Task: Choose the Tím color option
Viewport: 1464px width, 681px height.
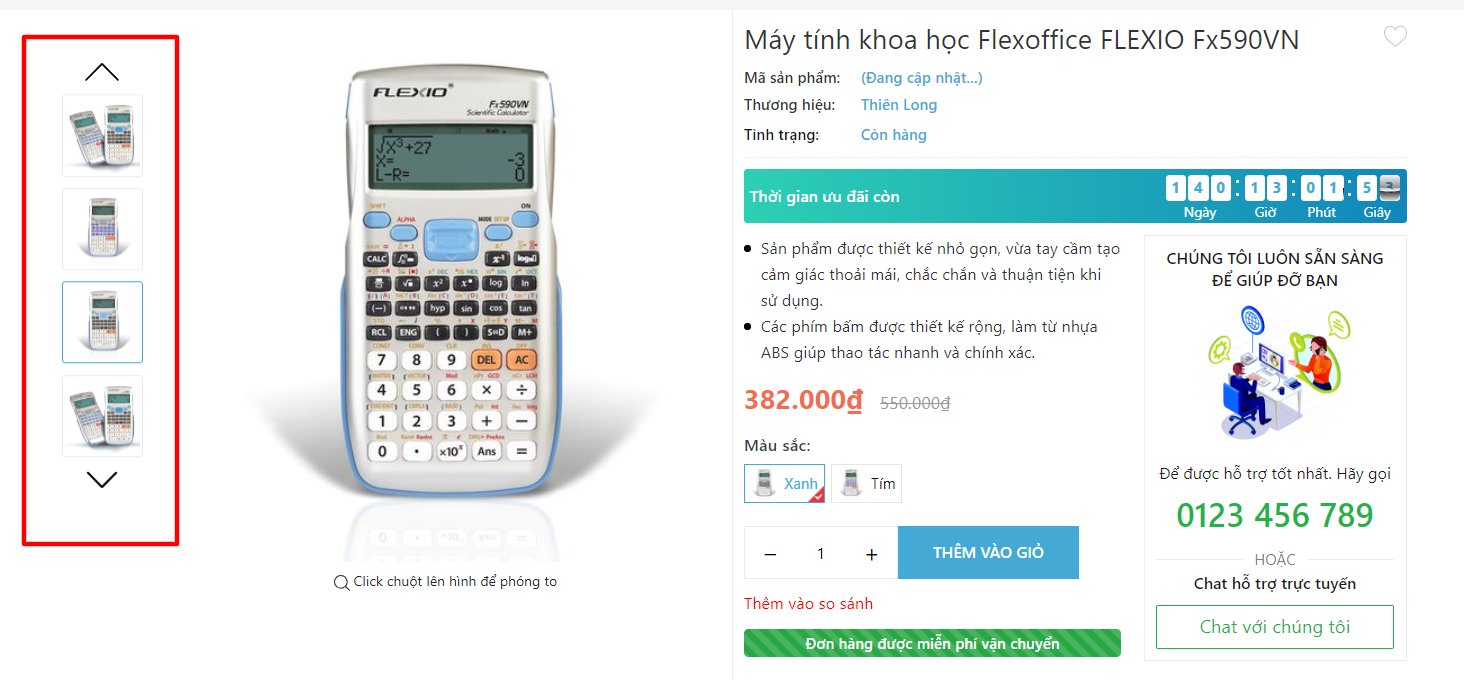Action: 866,484
